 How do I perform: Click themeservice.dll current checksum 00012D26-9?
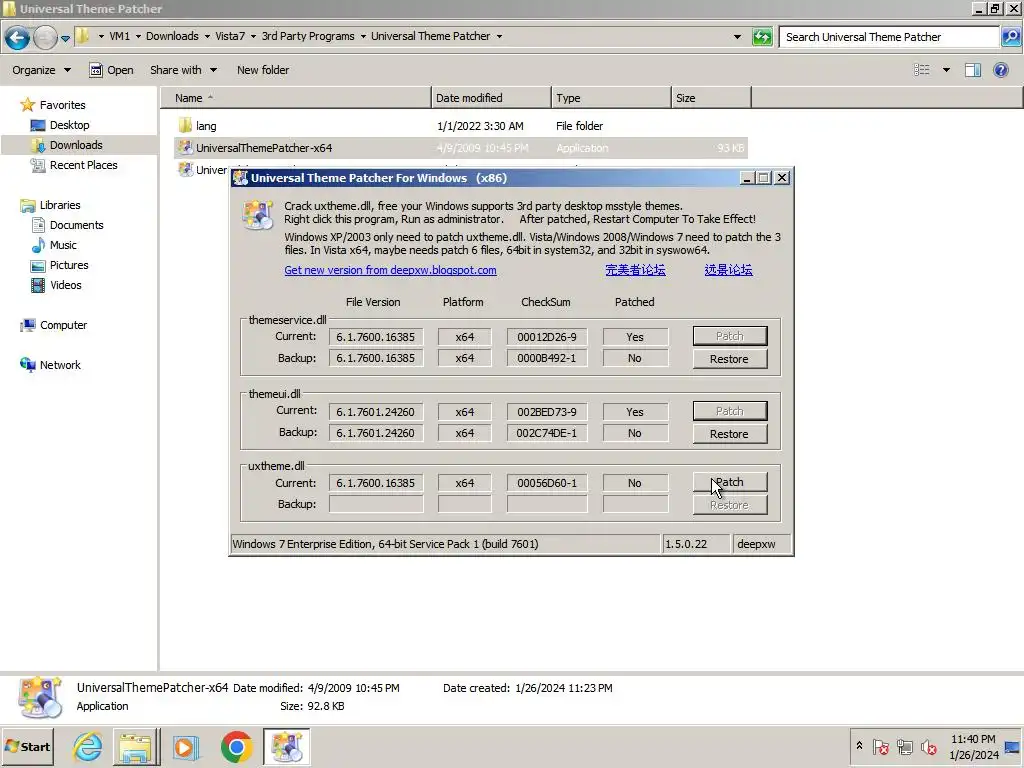click(x=547, y=338)
